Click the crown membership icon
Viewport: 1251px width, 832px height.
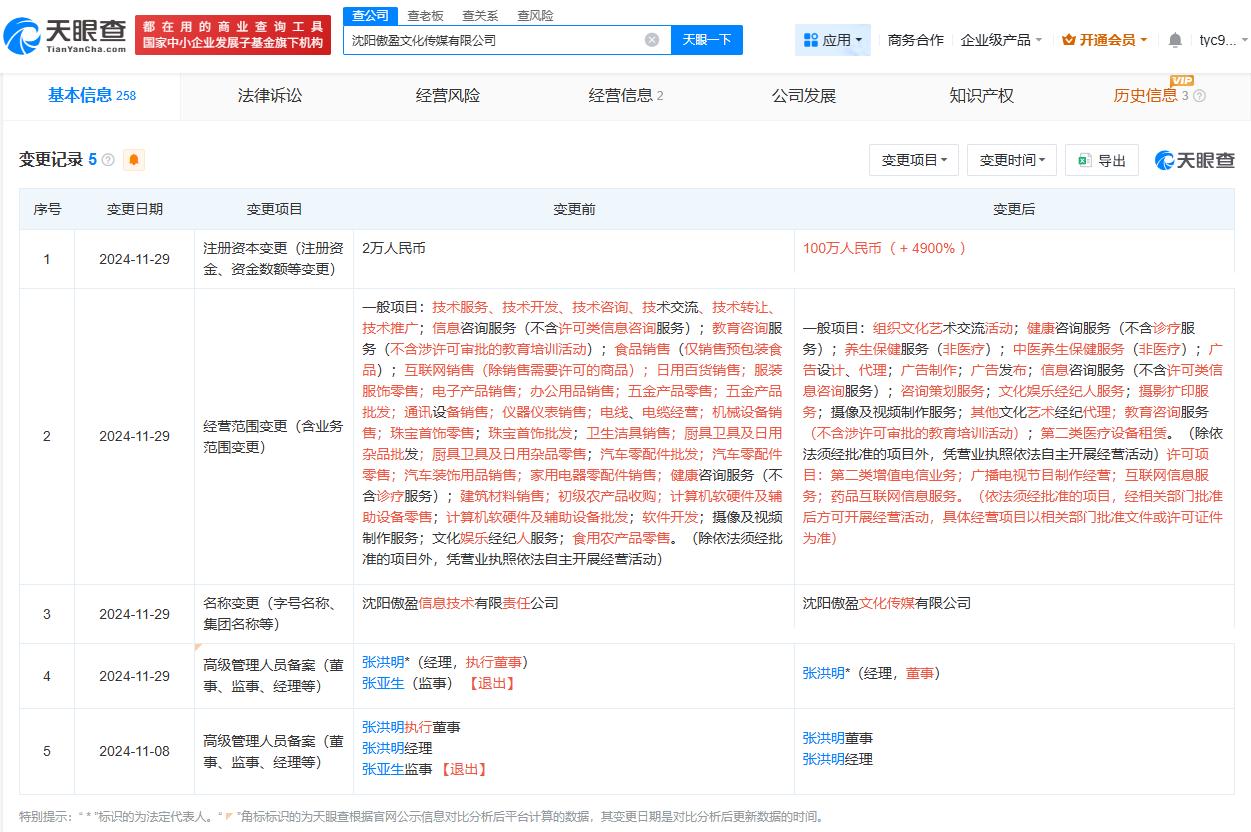click(1068, 40)
